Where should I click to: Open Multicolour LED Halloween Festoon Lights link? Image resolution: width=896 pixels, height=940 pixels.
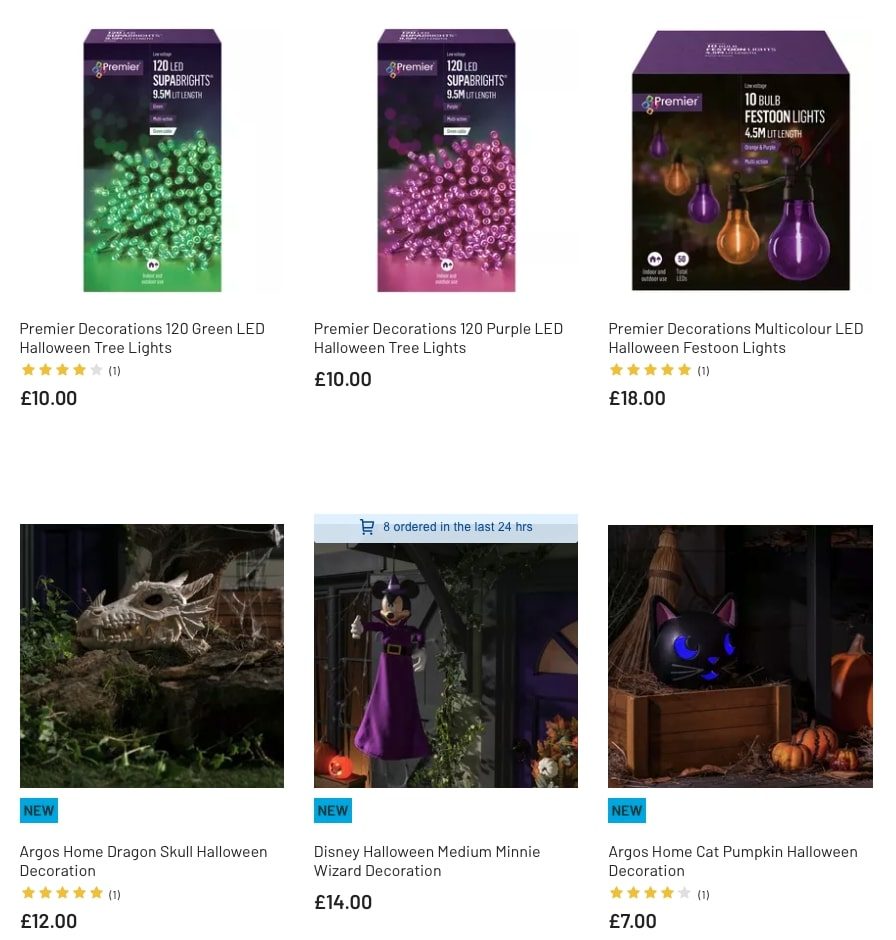(x=736, y=337)
